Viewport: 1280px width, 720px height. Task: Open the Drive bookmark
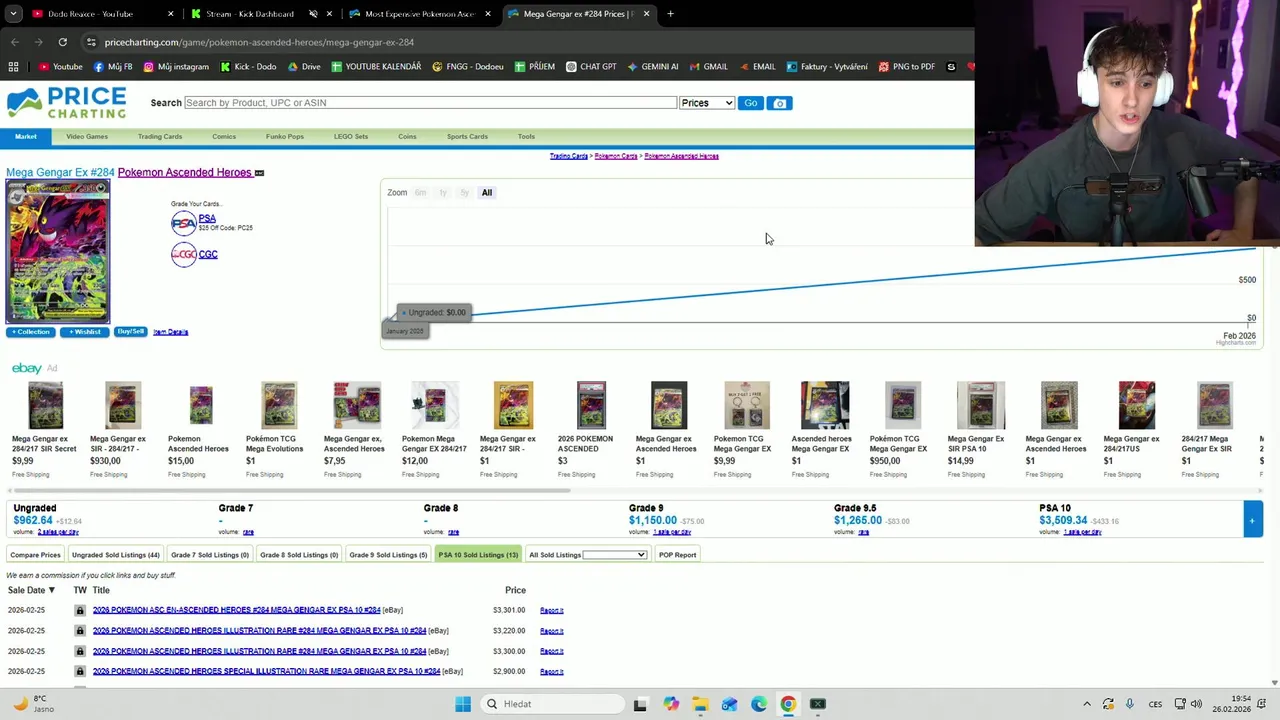tap(304, 67)
